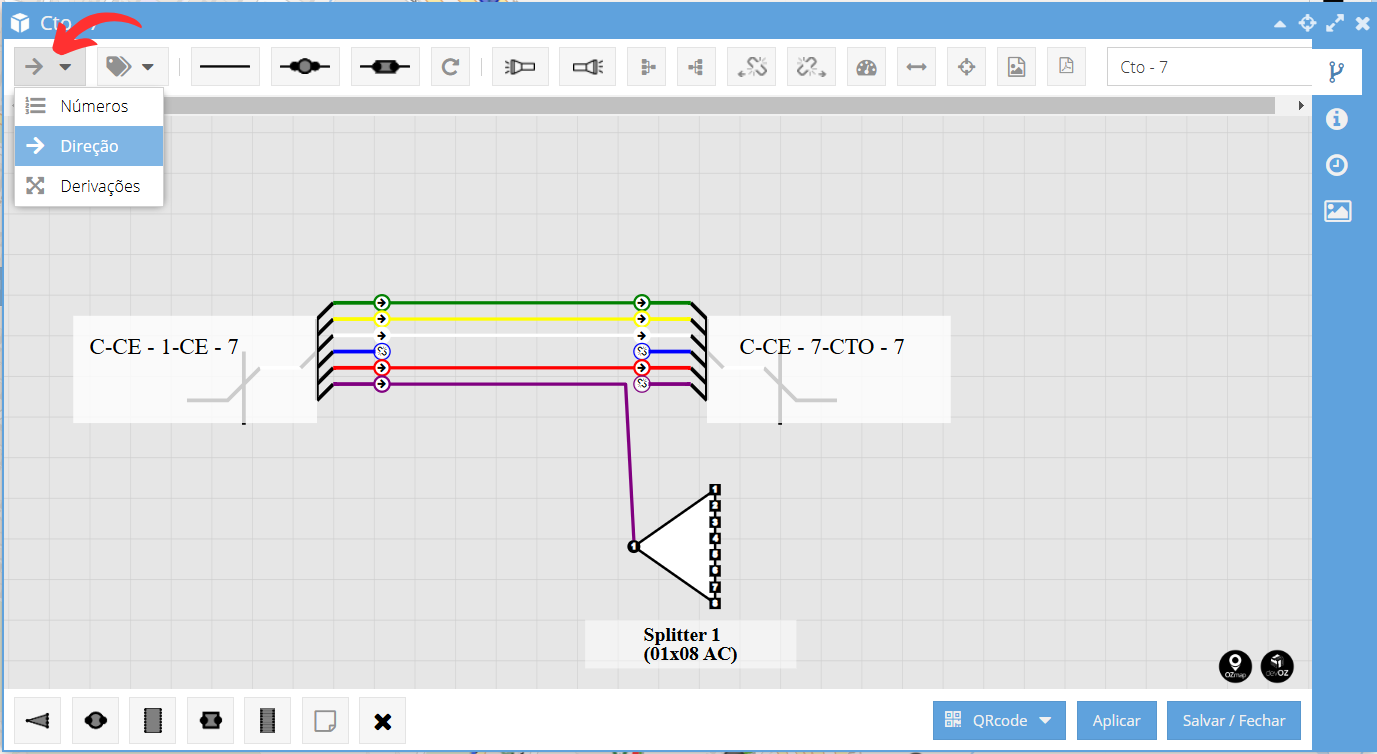Click the notched switch icon in bottom toolbar

coord(210,720)
